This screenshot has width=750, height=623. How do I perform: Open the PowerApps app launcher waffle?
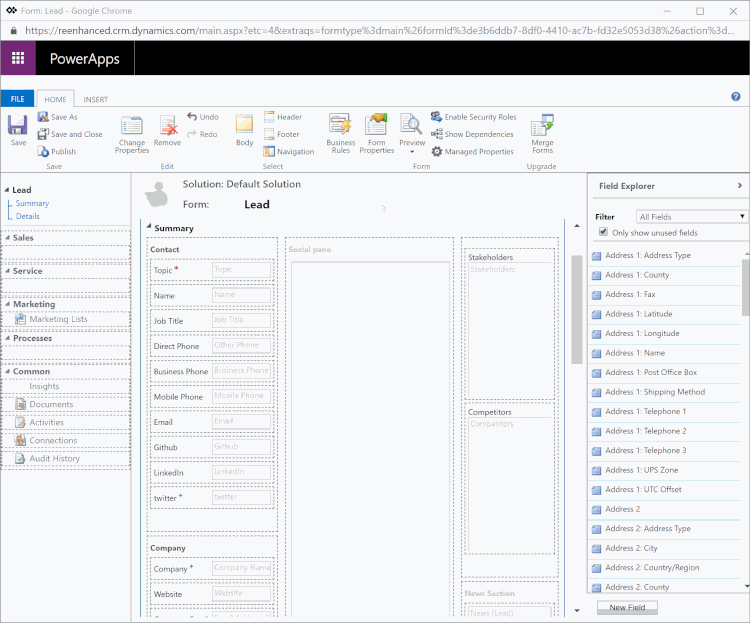[18, 58]
